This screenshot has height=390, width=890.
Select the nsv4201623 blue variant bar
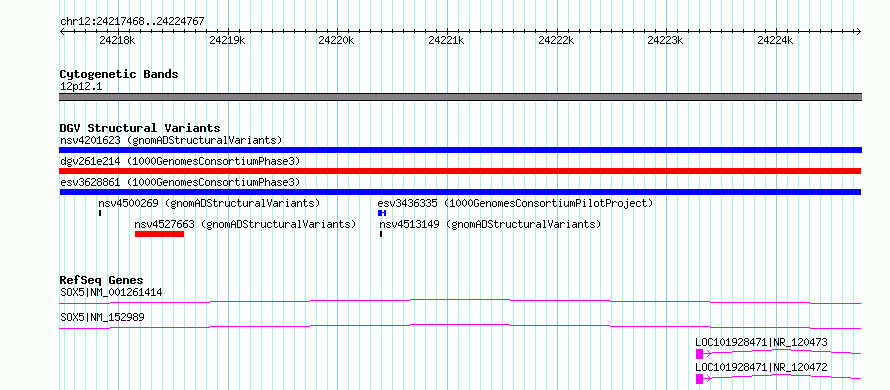[460, 150]
